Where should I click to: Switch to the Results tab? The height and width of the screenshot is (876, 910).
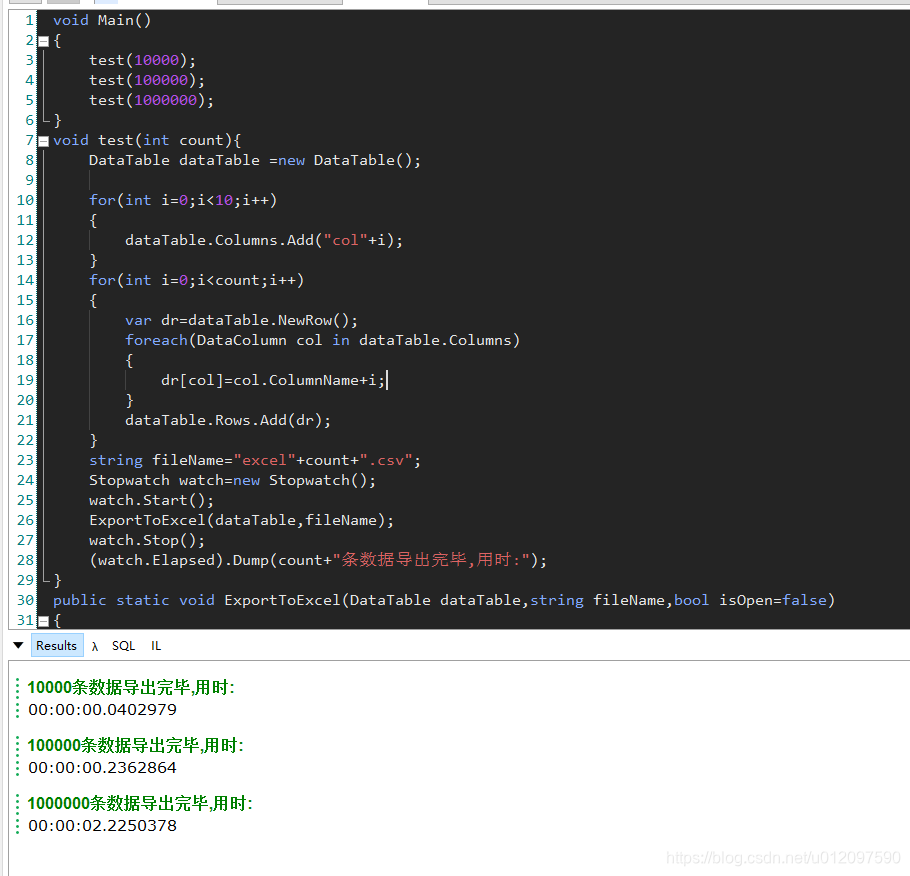pos(56,646)
